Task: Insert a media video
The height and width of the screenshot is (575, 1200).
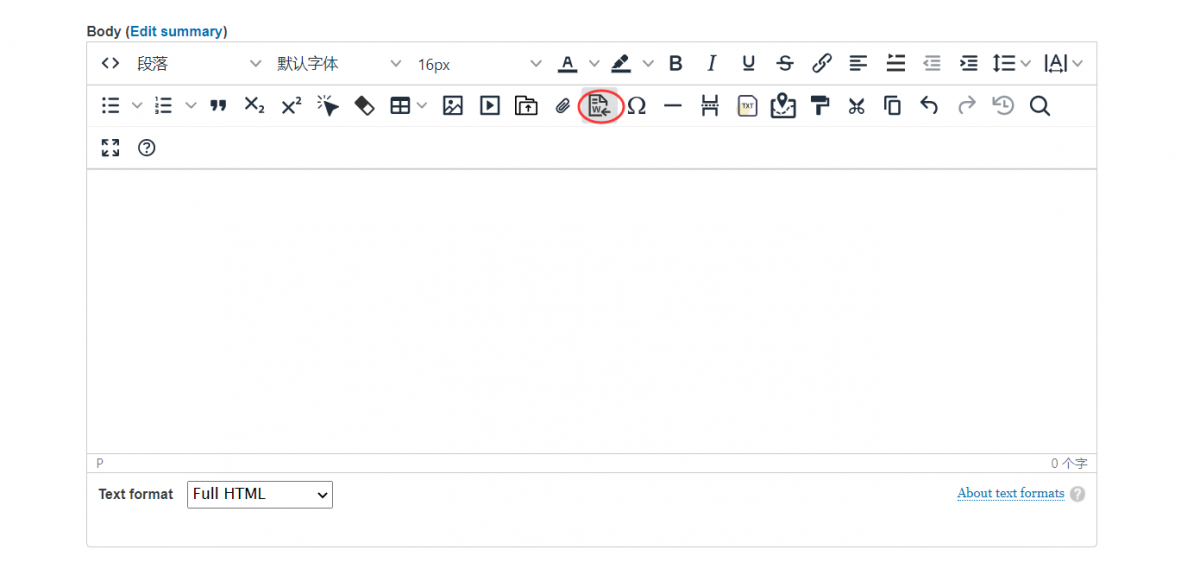Action: [x=490, y=106]
